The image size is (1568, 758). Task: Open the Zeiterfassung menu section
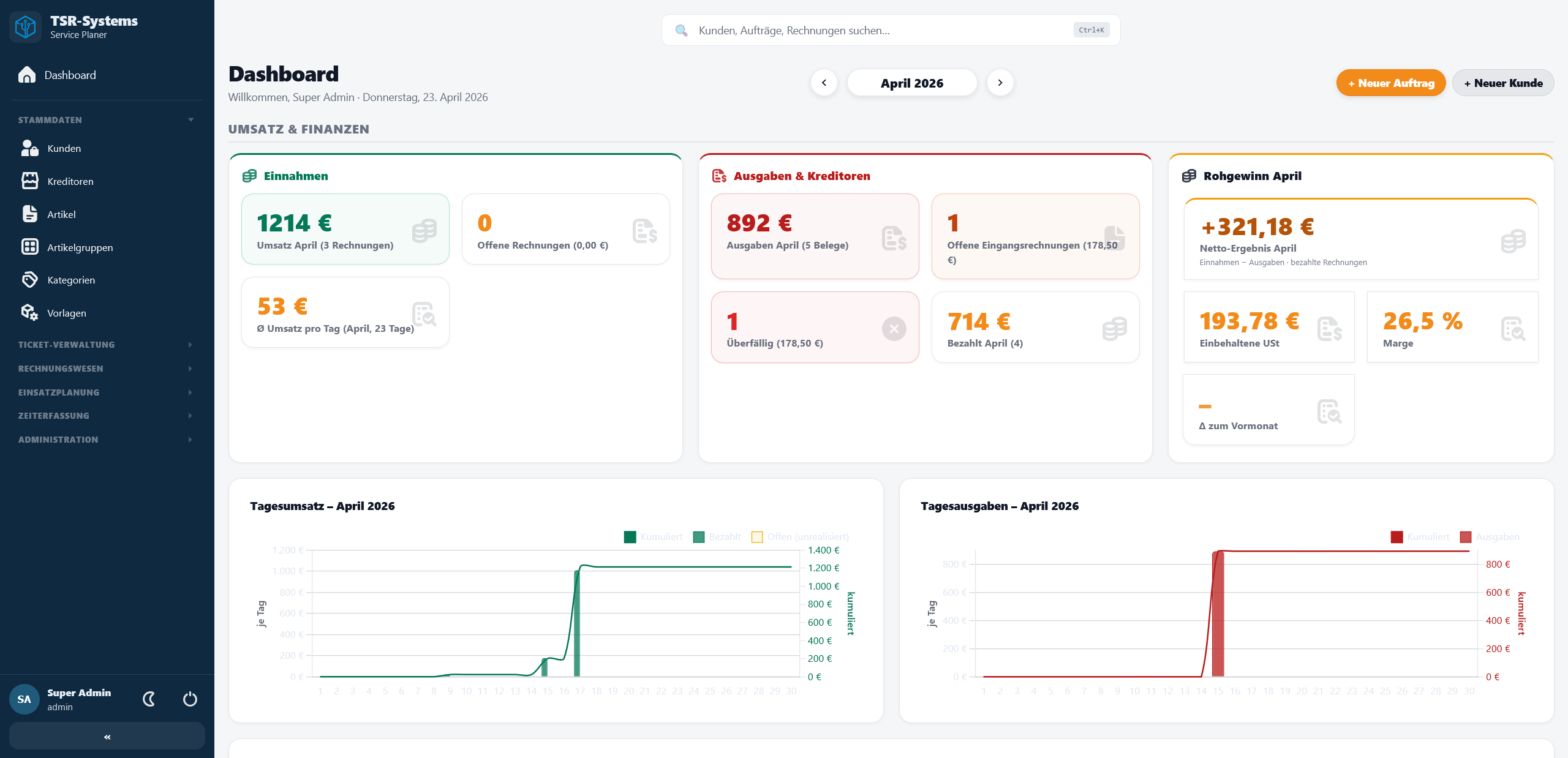click(x=104, y=415)
